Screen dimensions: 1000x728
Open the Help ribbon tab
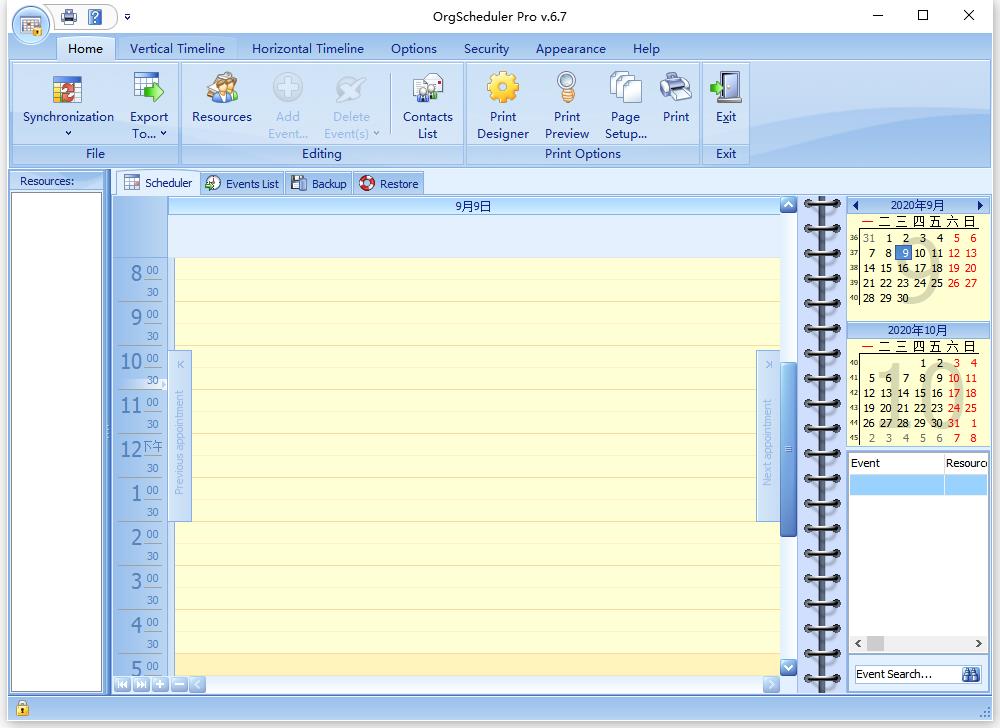coord(646,48)
